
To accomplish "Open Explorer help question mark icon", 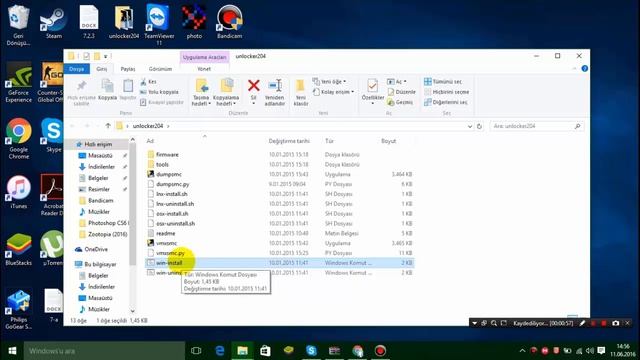I will click(584, 69).
